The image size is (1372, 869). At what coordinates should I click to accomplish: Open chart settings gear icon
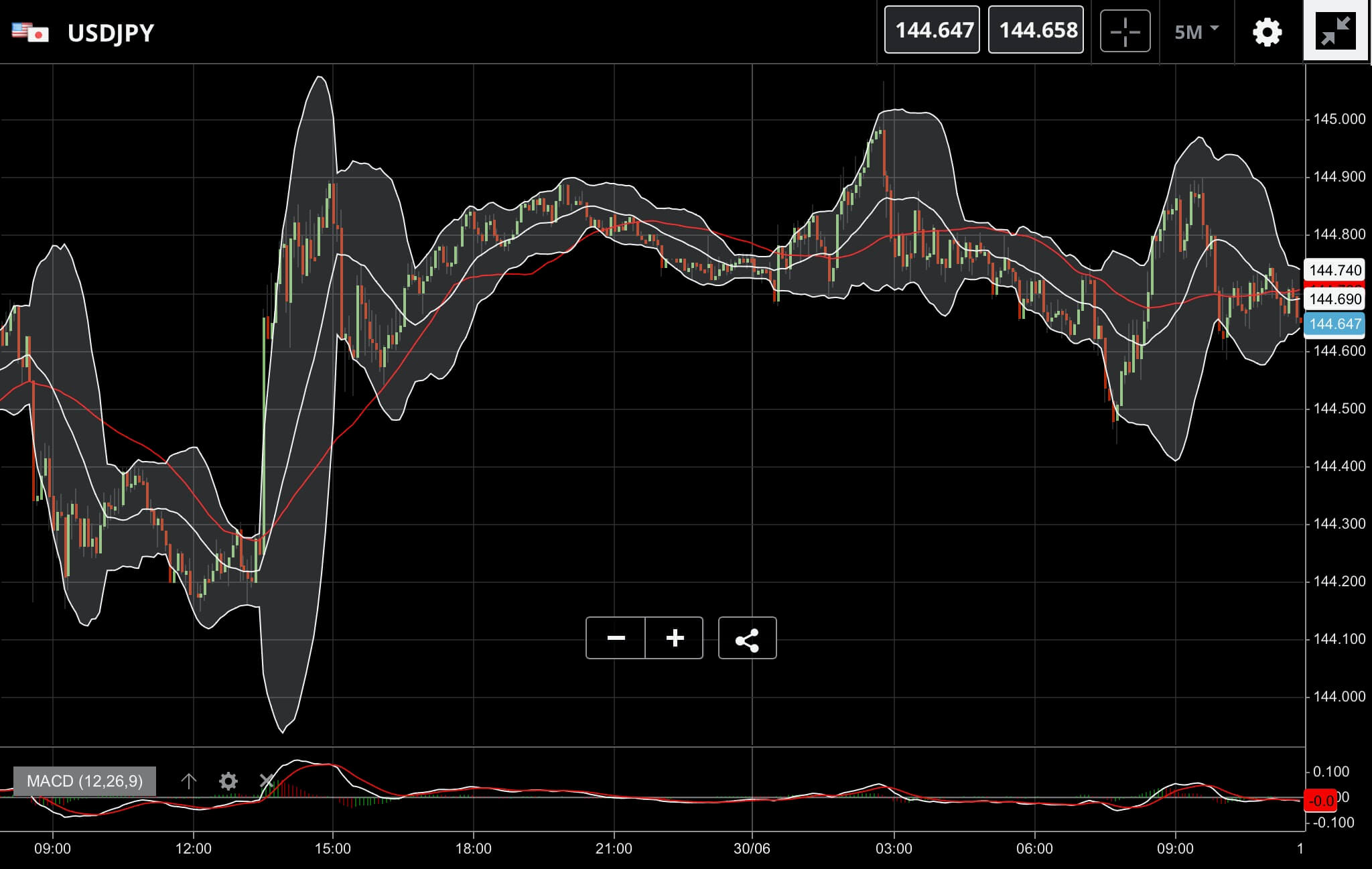(x=1267, y=31)
